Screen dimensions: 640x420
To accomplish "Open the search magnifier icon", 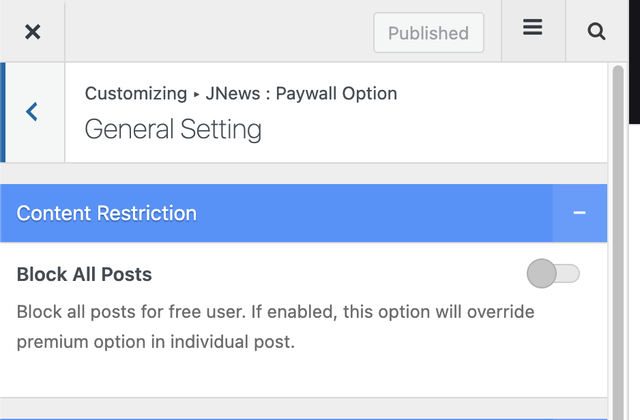I will (x=596, y=31).
